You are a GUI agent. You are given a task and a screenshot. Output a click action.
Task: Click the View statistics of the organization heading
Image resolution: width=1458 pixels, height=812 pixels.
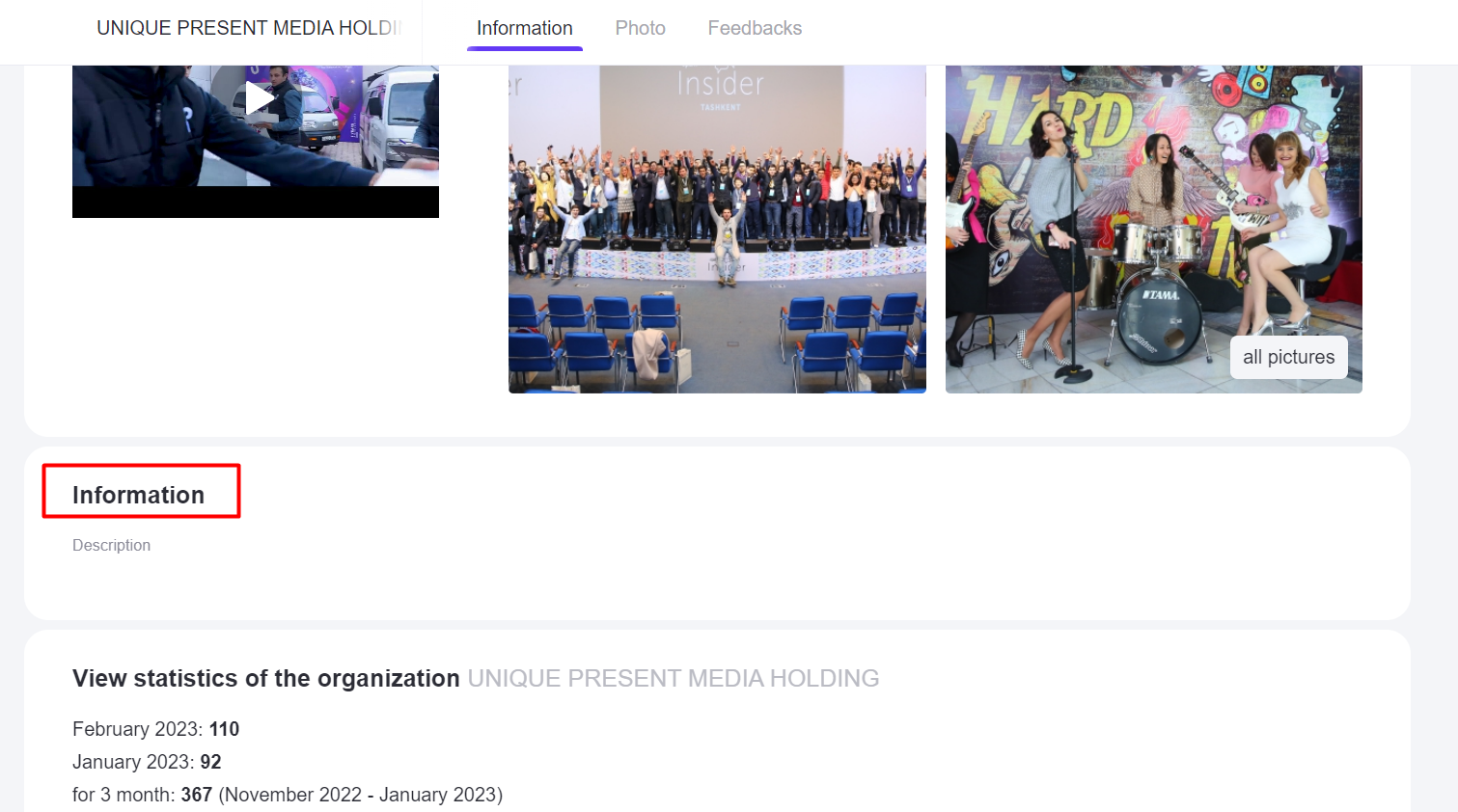click(266, 678)
